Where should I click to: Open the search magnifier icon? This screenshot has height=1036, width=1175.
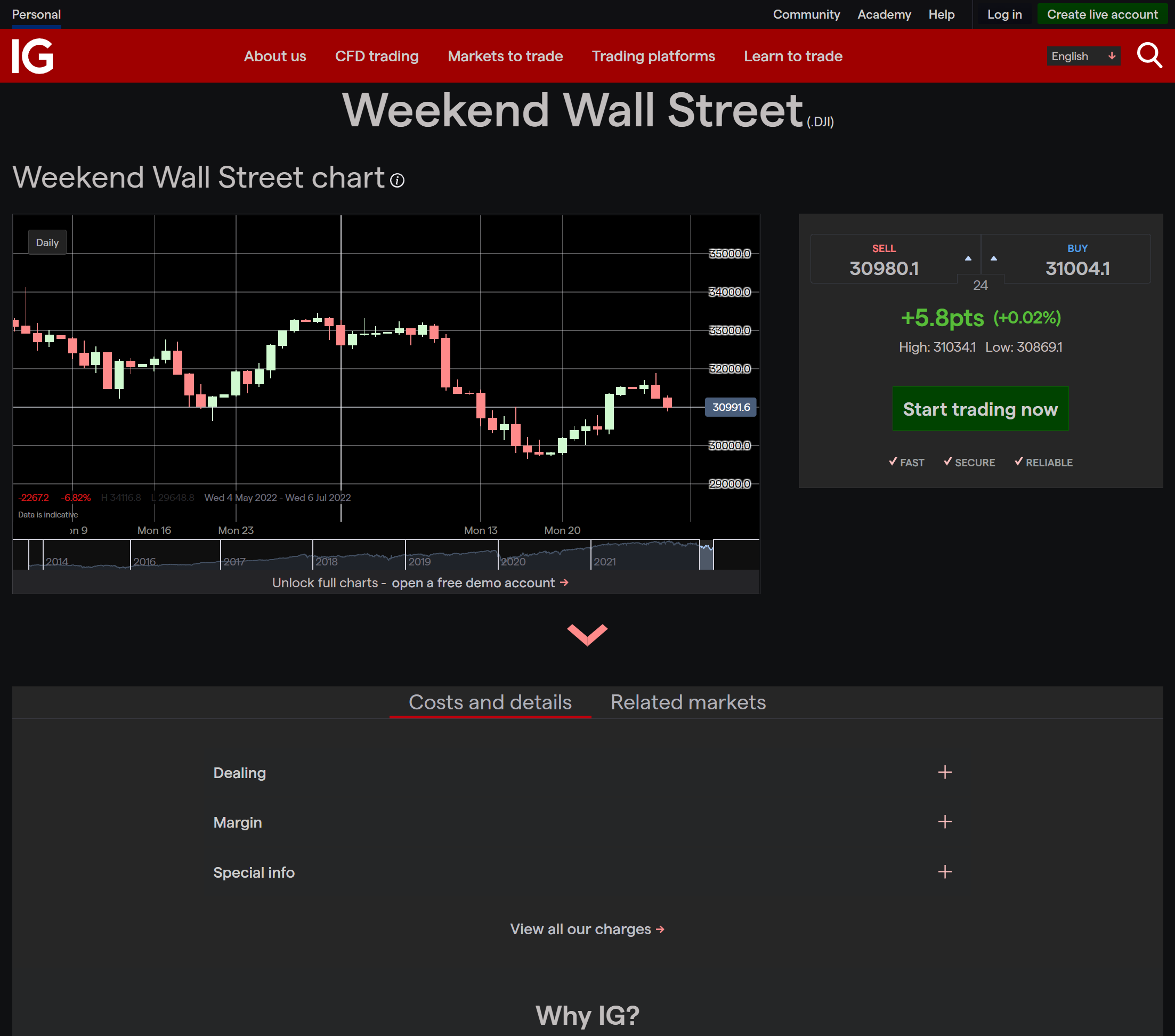pyautogui.click(x=1149, y=56)
